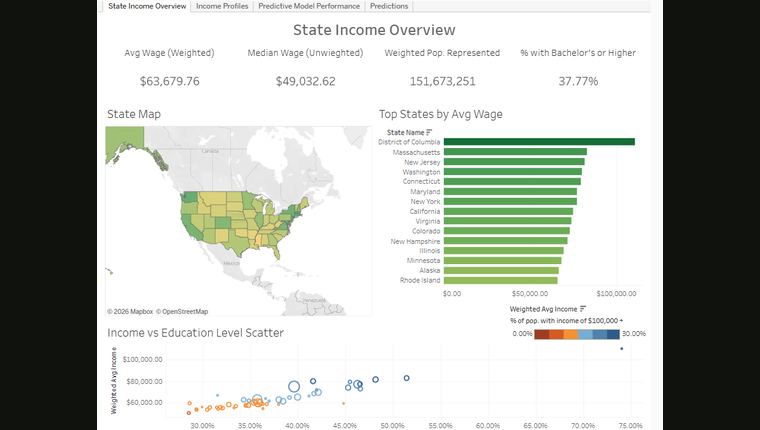Viewport: 760px width, 430px height.
Task: Click the $49,032.62 median wage value
Action: [x=305, y=81]
